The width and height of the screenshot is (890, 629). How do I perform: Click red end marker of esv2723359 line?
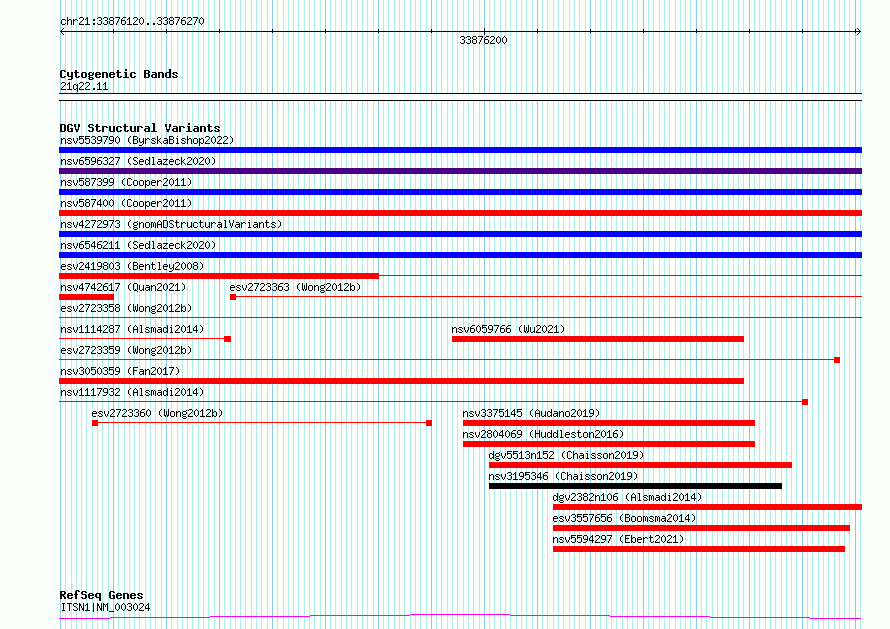pyautogui.click(x=837, y=360)
